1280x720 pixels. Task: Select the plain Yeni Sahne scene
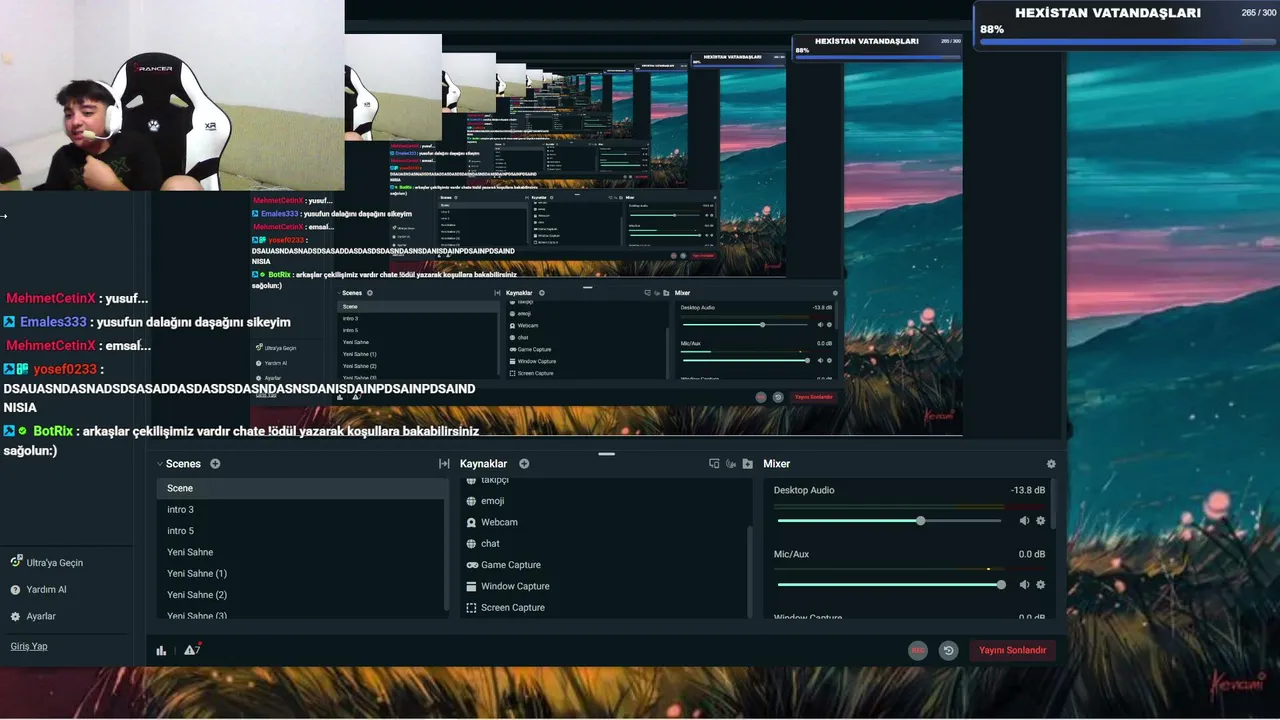(301, 552)
